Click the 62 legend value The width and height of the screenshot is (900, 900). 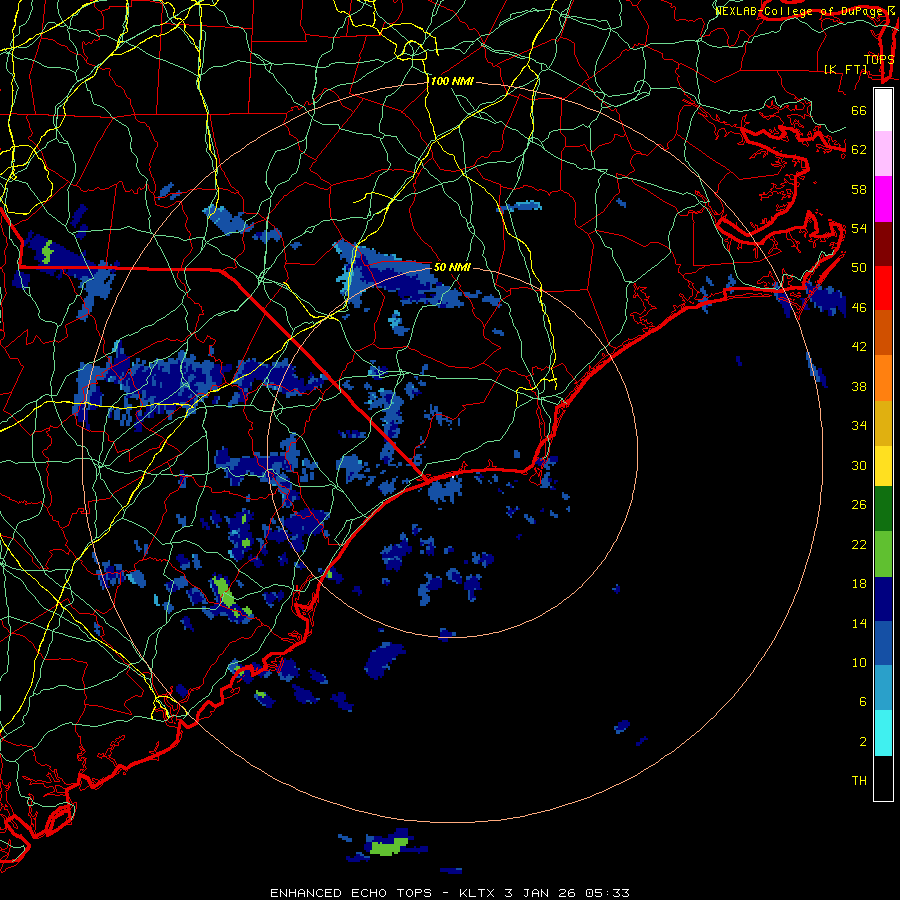coord(859,150)
